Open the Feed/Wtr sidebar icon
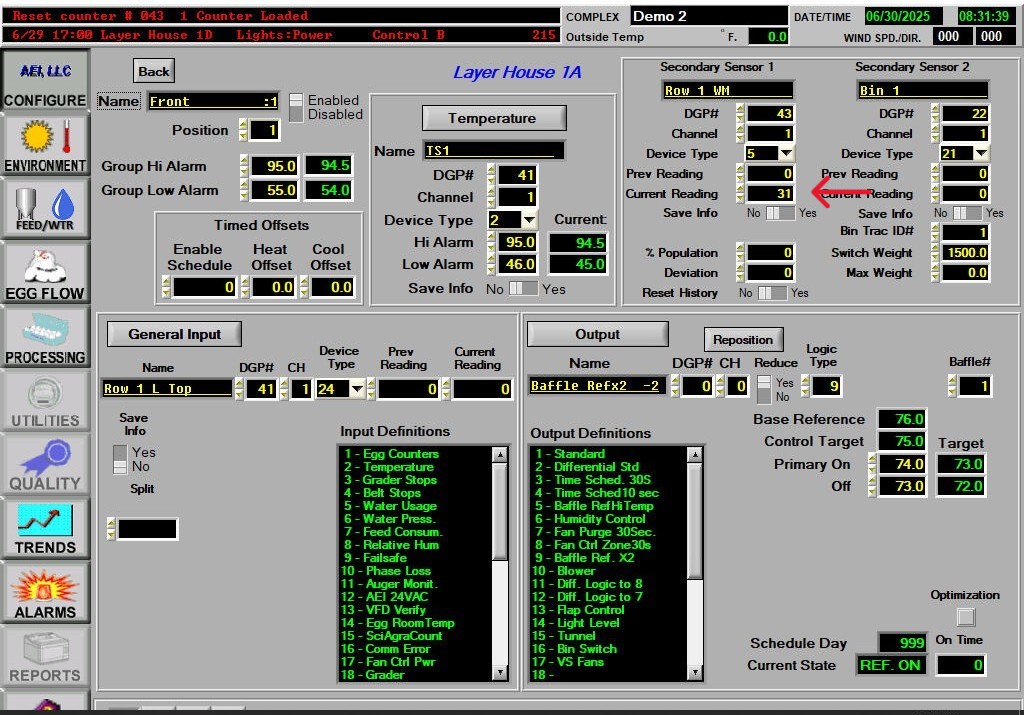 44,209
